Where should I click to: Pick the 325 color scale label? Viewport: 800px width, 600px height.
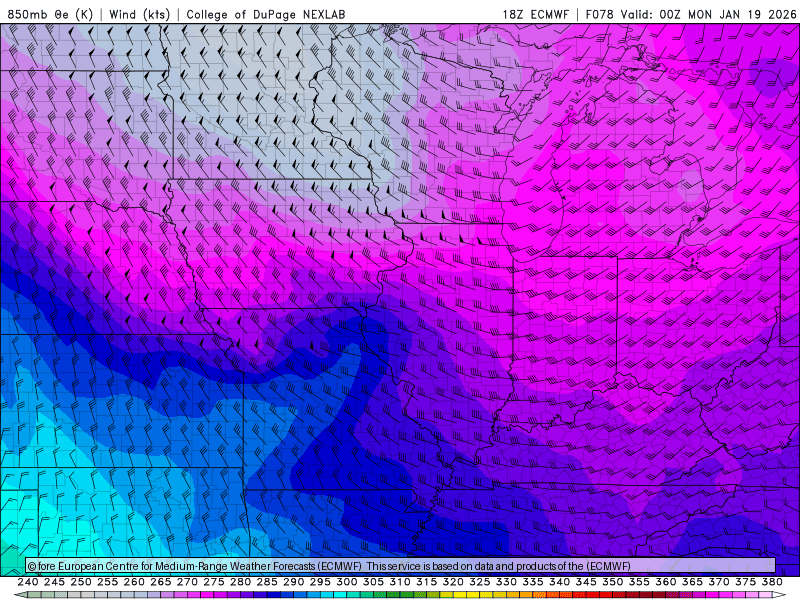479,582
